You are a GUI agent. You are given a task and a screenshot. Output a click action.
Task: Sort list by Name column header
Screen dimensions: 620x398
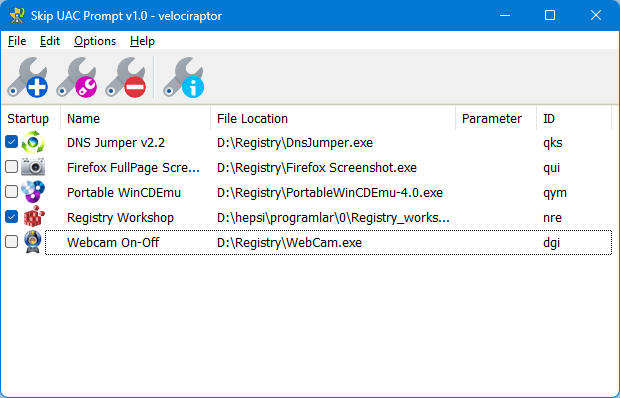[x=136, y=119]
